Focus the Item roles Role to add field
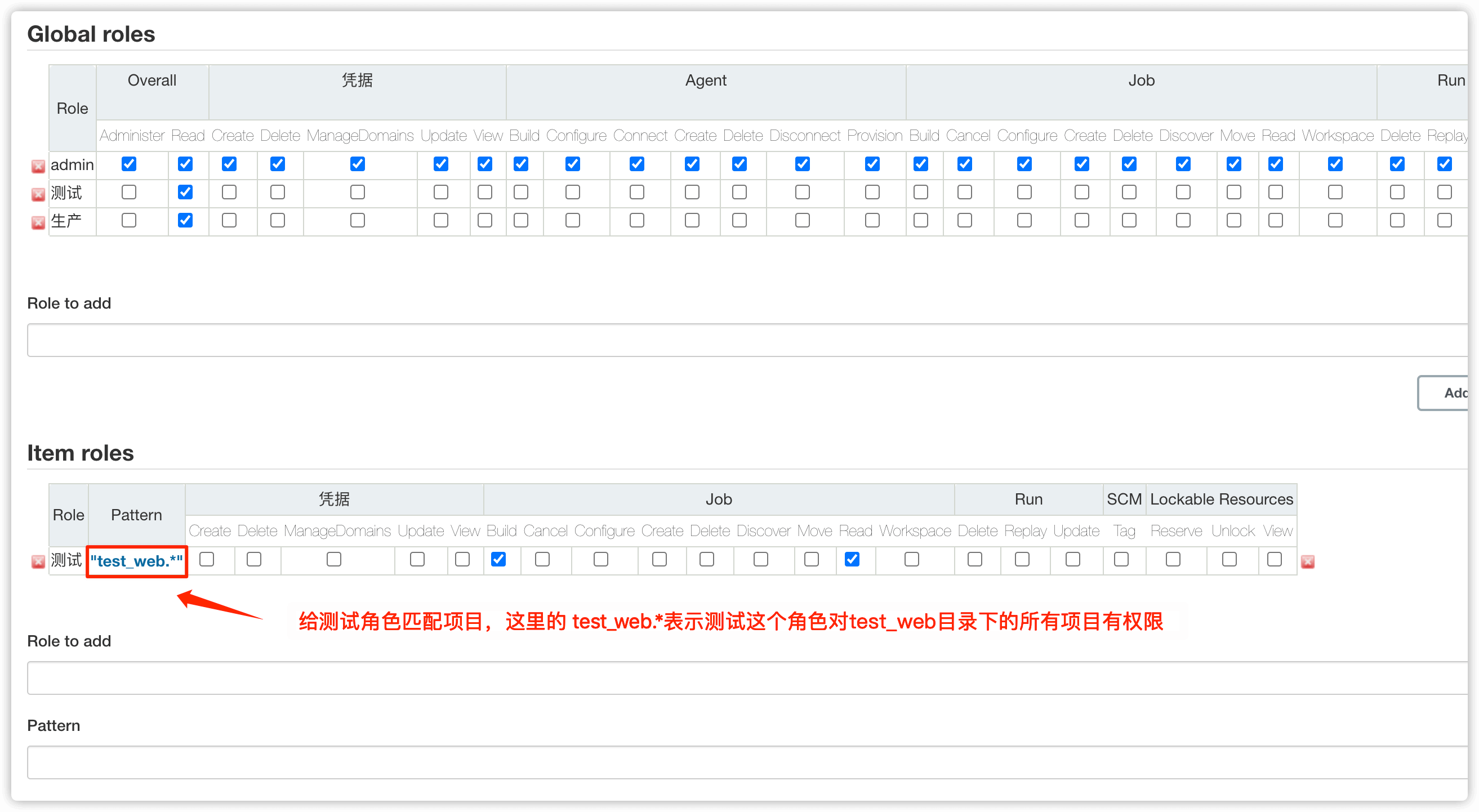This screenshot has width=1479, height=812. click(747, 679)
